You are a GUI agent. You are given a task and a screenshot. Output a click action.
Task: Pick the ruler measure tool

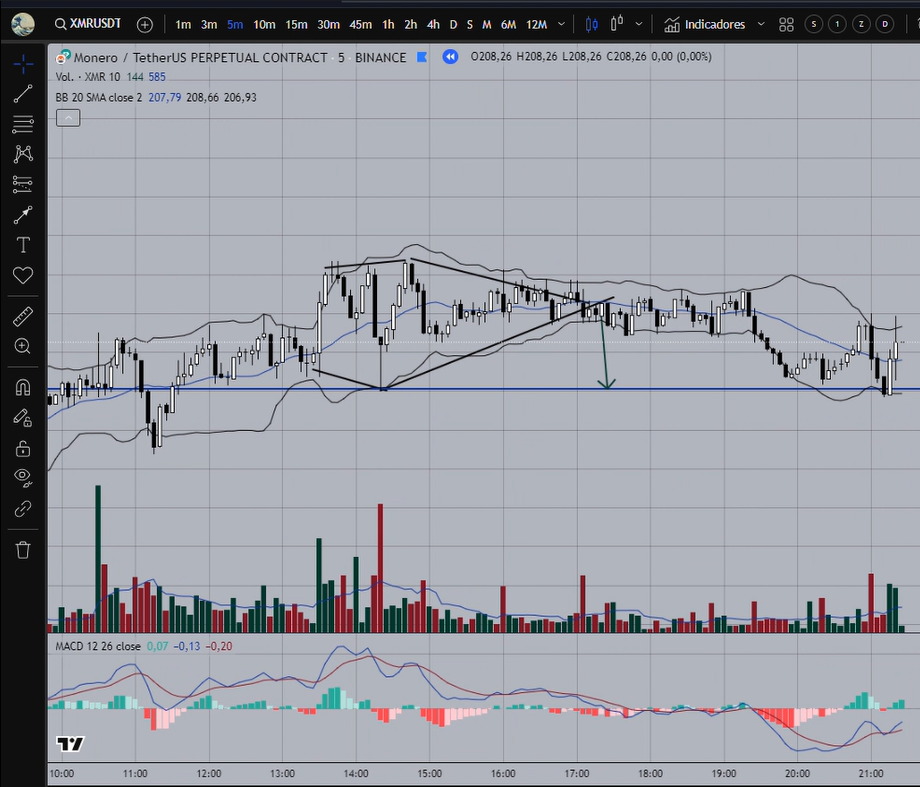click(23, 317)
